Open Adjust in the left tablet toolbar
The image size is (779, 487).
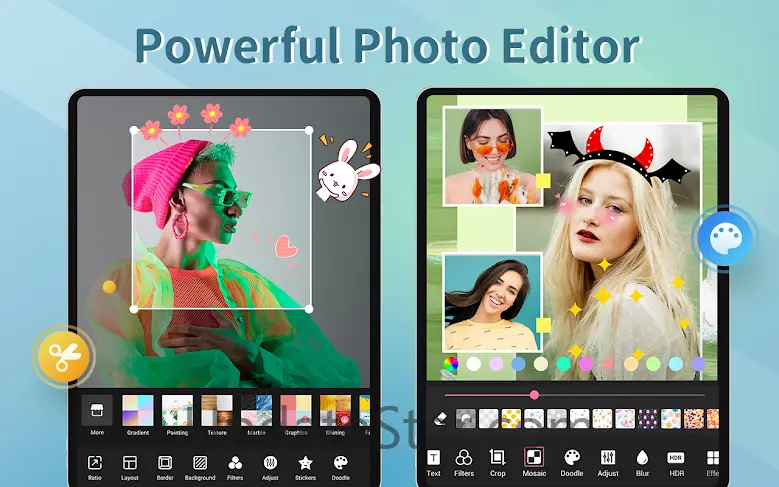tap(270, 468)
